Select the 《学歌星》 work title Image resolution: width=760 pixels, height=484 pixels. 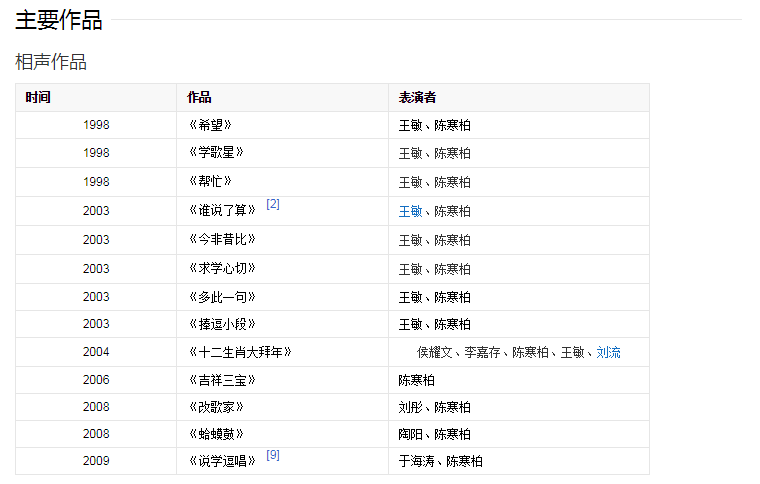click(x=216, y=153)
